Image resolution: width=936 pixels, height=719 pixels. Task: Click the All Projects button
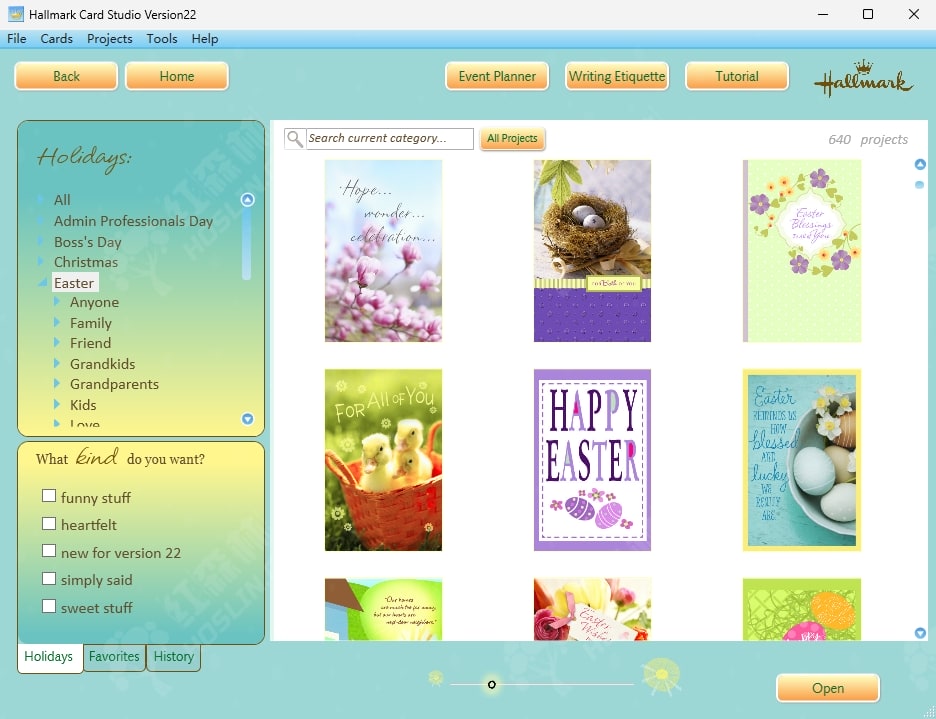coord(512,139)
